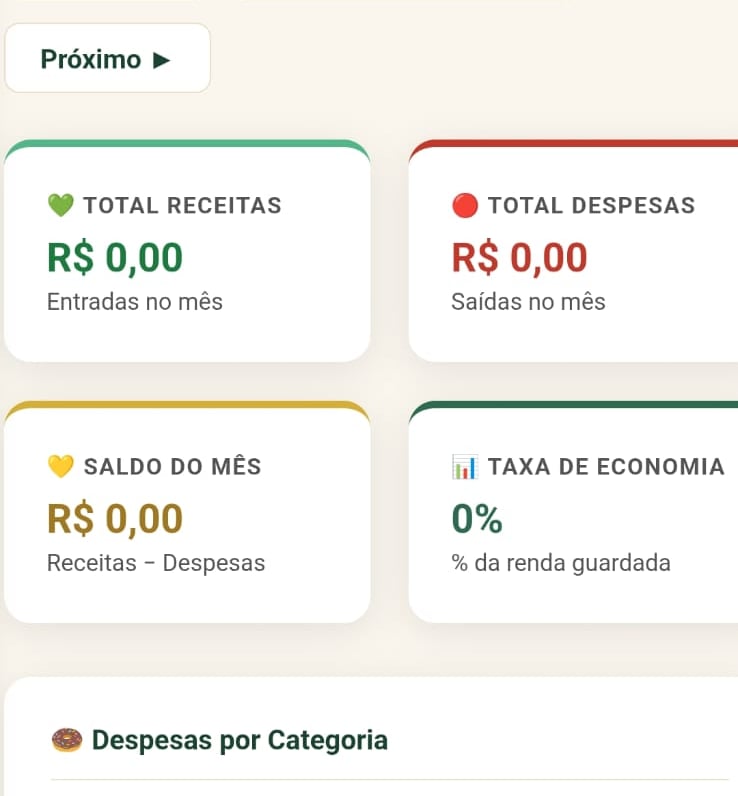Click the green heart icon on Total Receitas
The width and height of the screenshot is (738, 796).
[x=61, y=205]
